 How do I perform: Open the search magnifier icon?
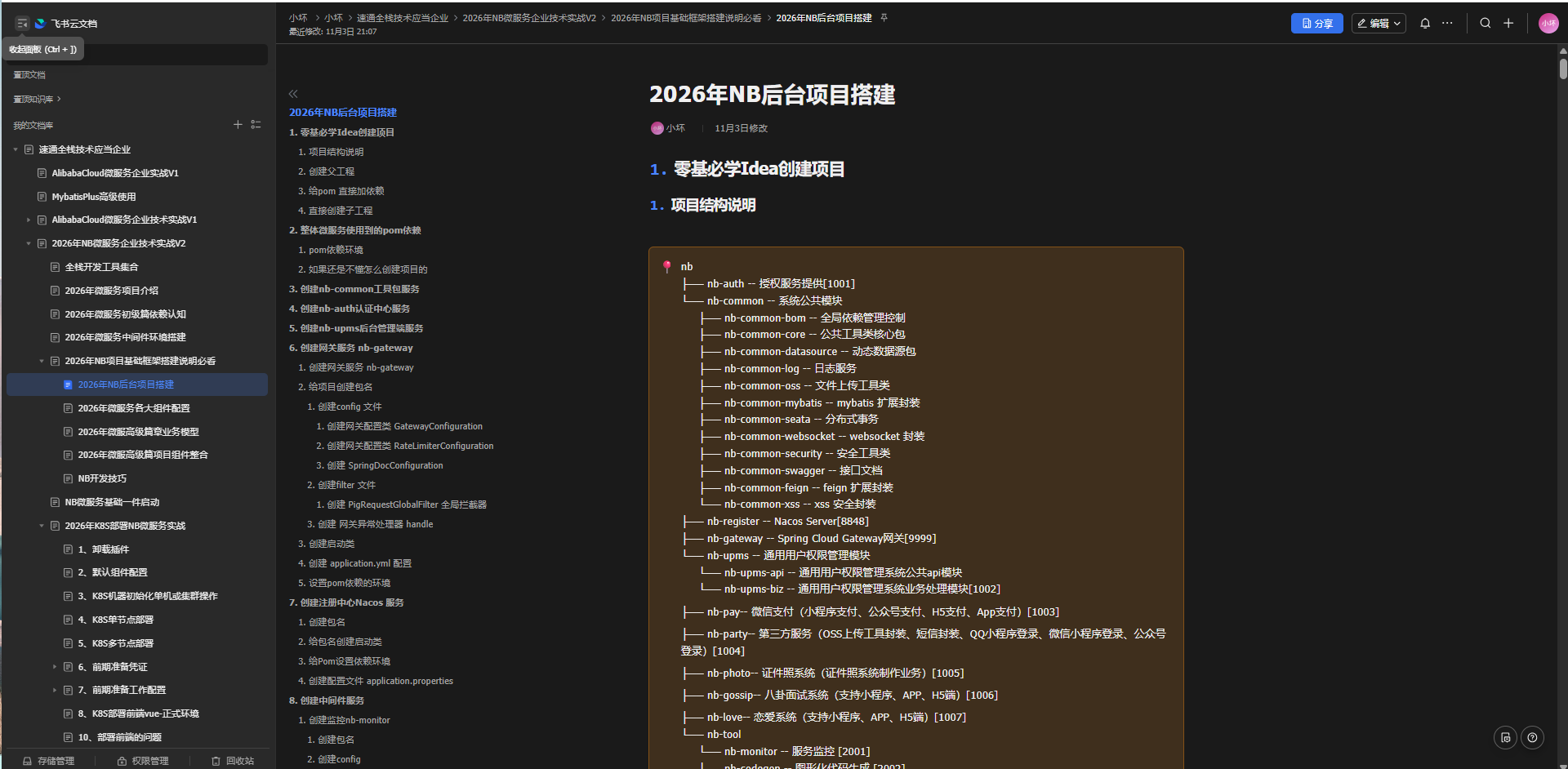coord(1486,24)
